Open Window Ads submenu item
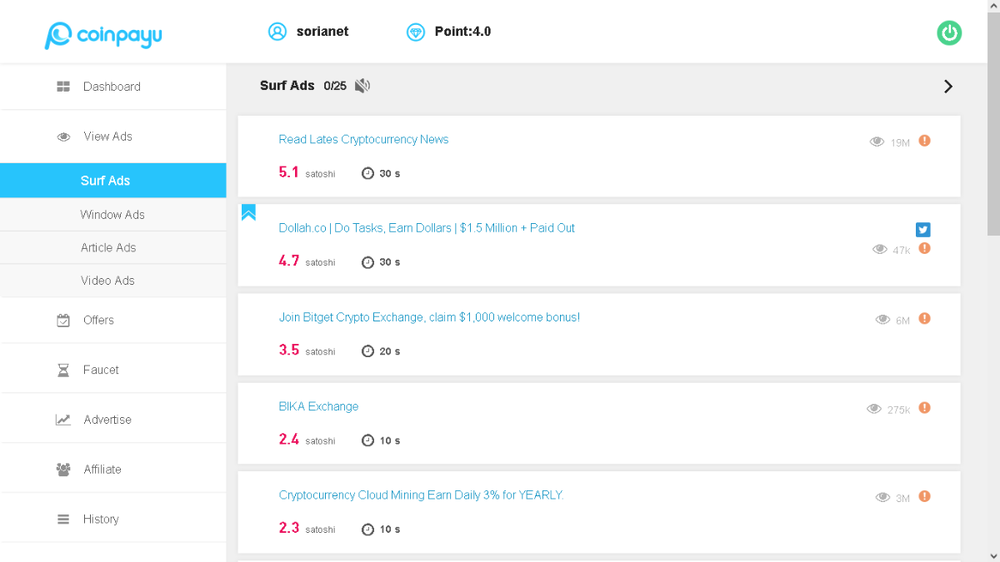The width and height of the screenshot is (1000, 562). [112, 215]
